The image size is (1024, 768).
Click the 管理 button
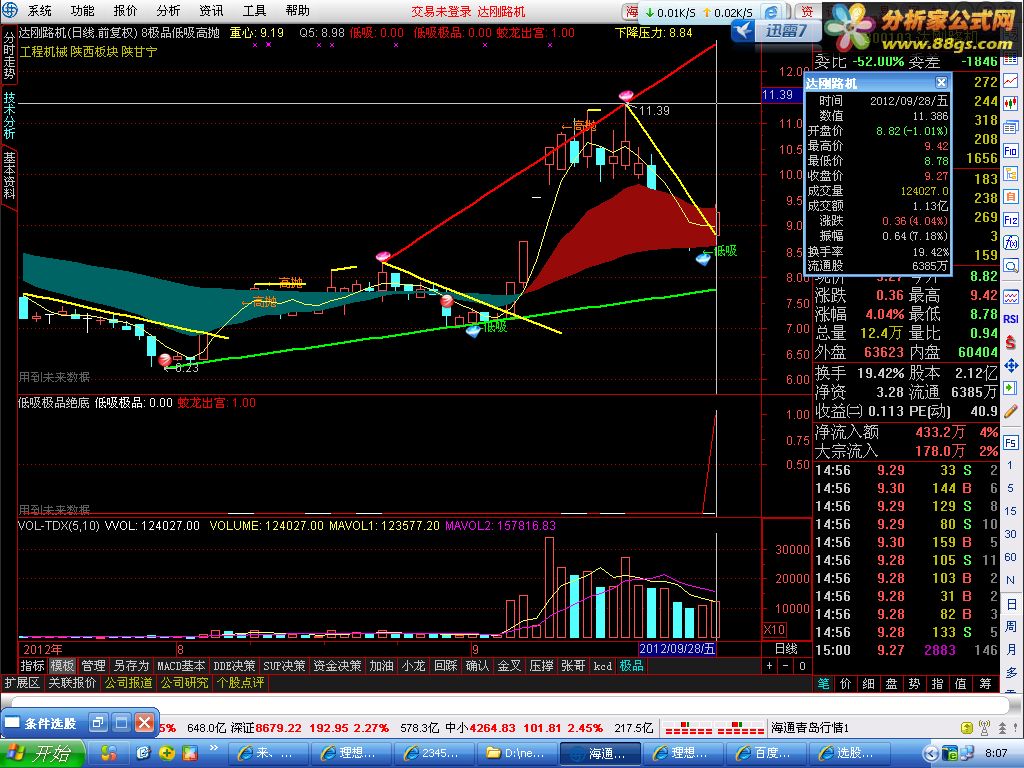[x=93, y=665]
